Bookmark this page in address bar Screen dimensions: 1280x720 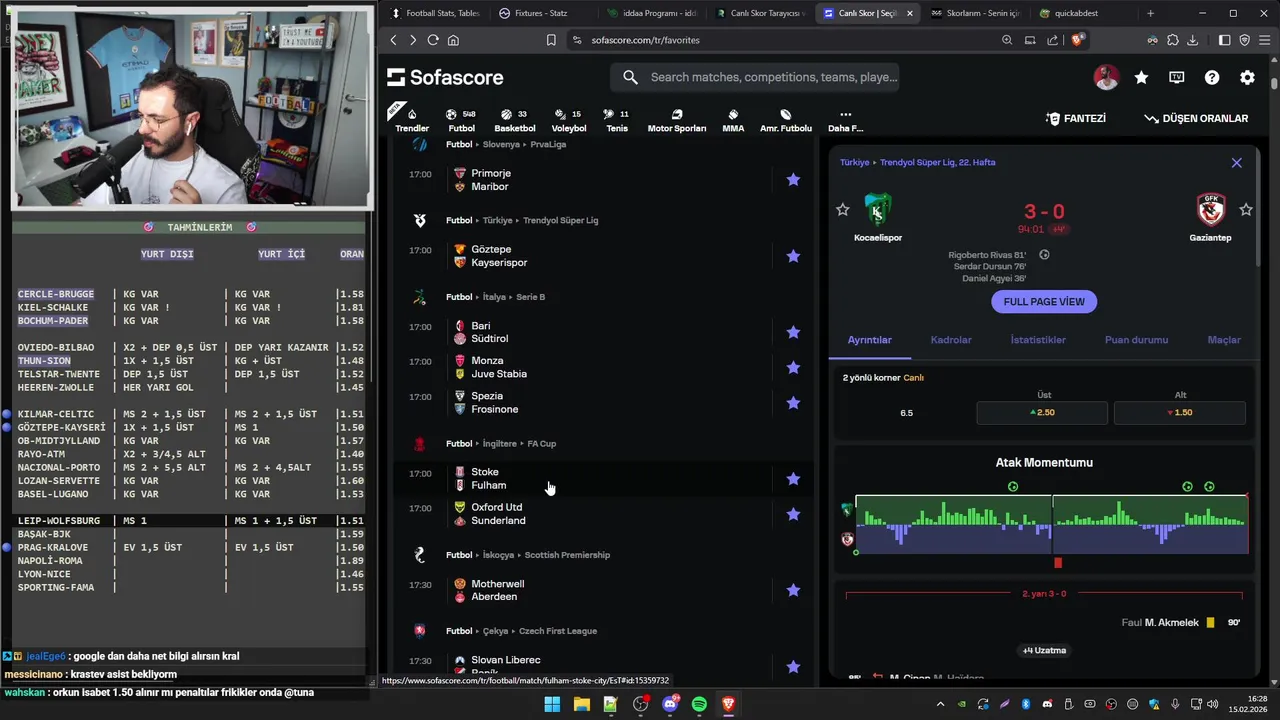[x=551, y=40]
